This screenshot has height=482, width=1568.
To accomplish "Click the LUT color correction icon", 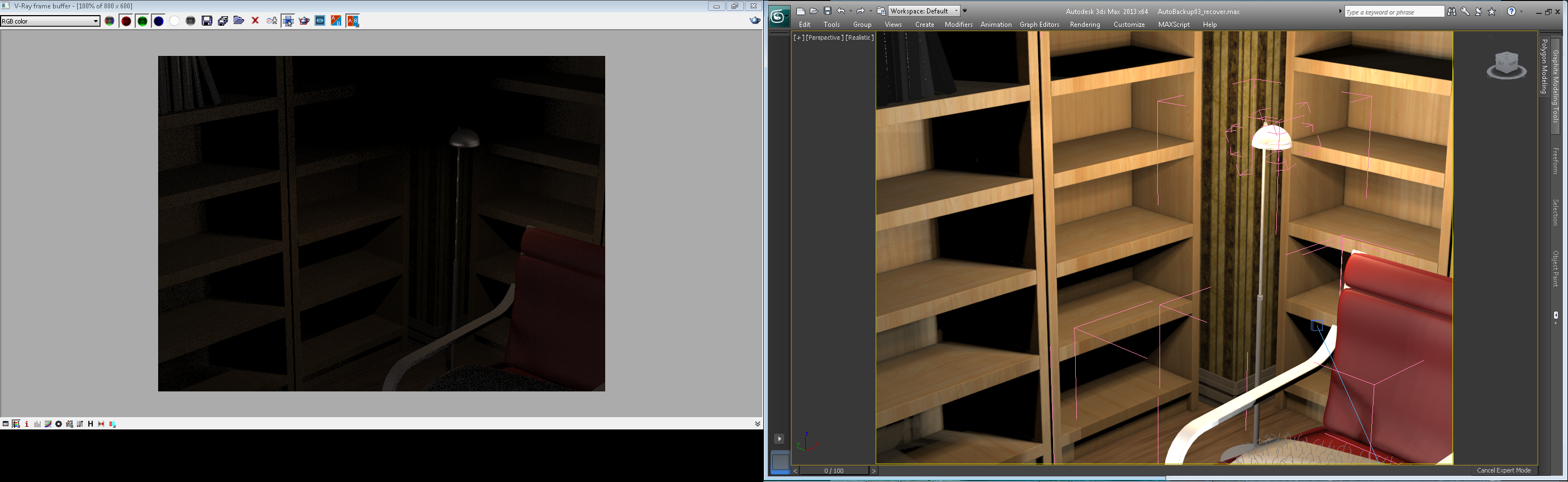I will [80, 424].
